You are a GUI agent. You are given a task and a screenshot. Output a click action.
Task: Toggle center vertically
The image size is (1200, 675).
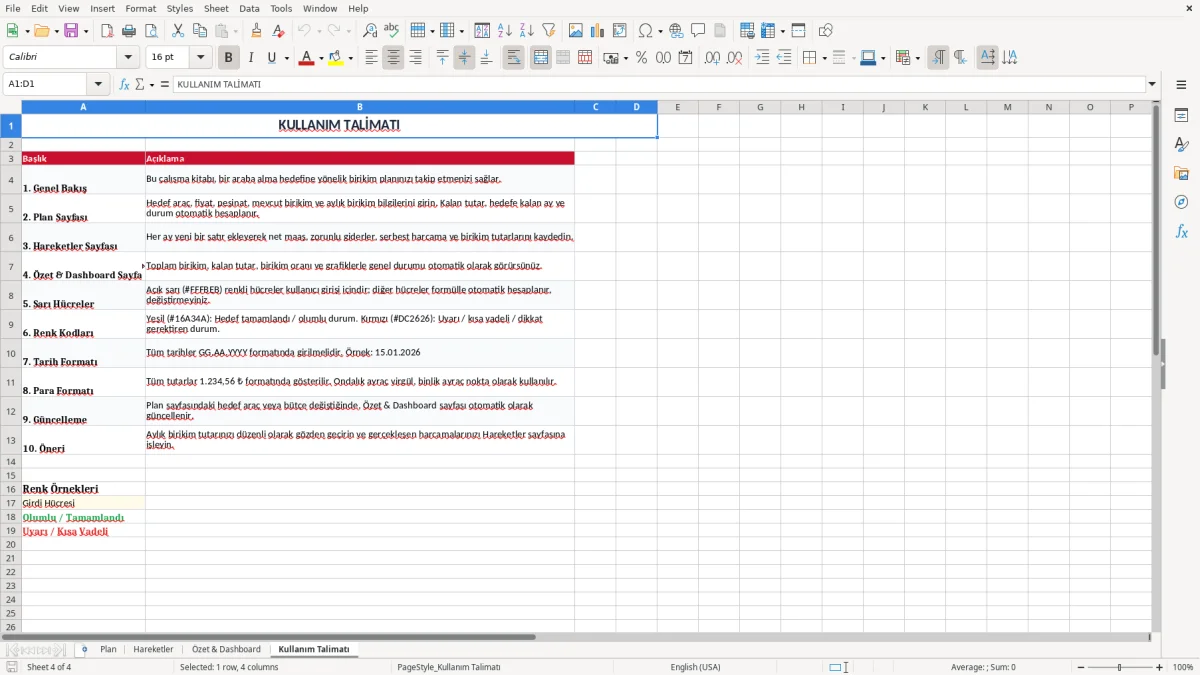click(464, 58)
